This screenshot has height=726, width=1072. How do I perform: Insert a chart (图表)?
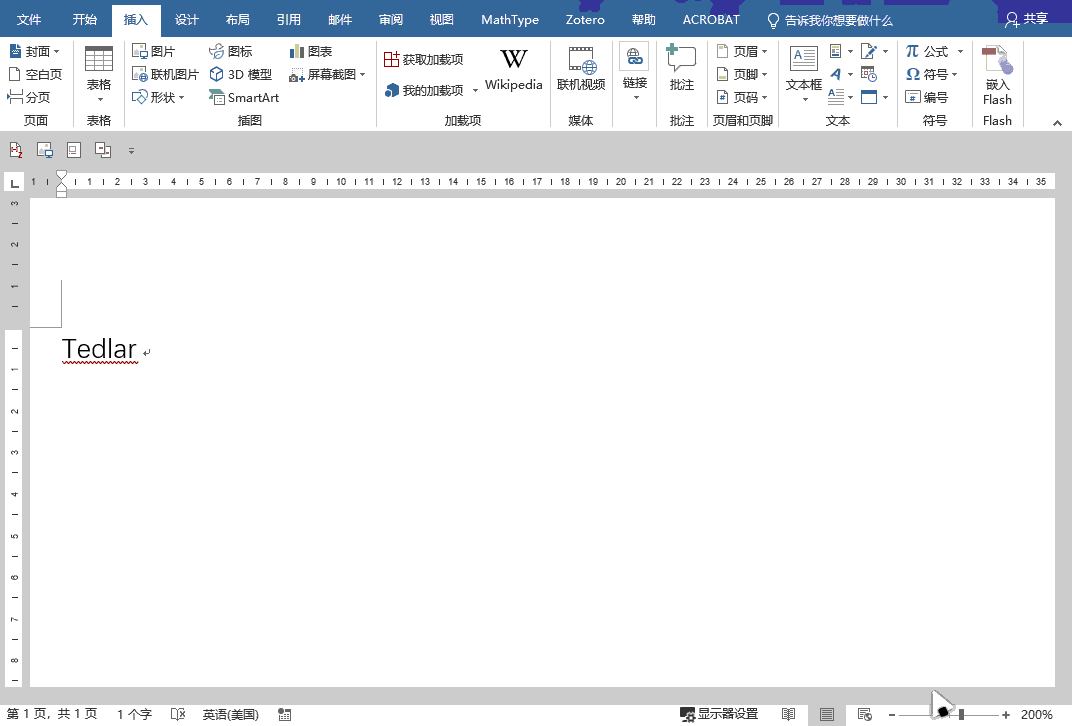point(316,50)
